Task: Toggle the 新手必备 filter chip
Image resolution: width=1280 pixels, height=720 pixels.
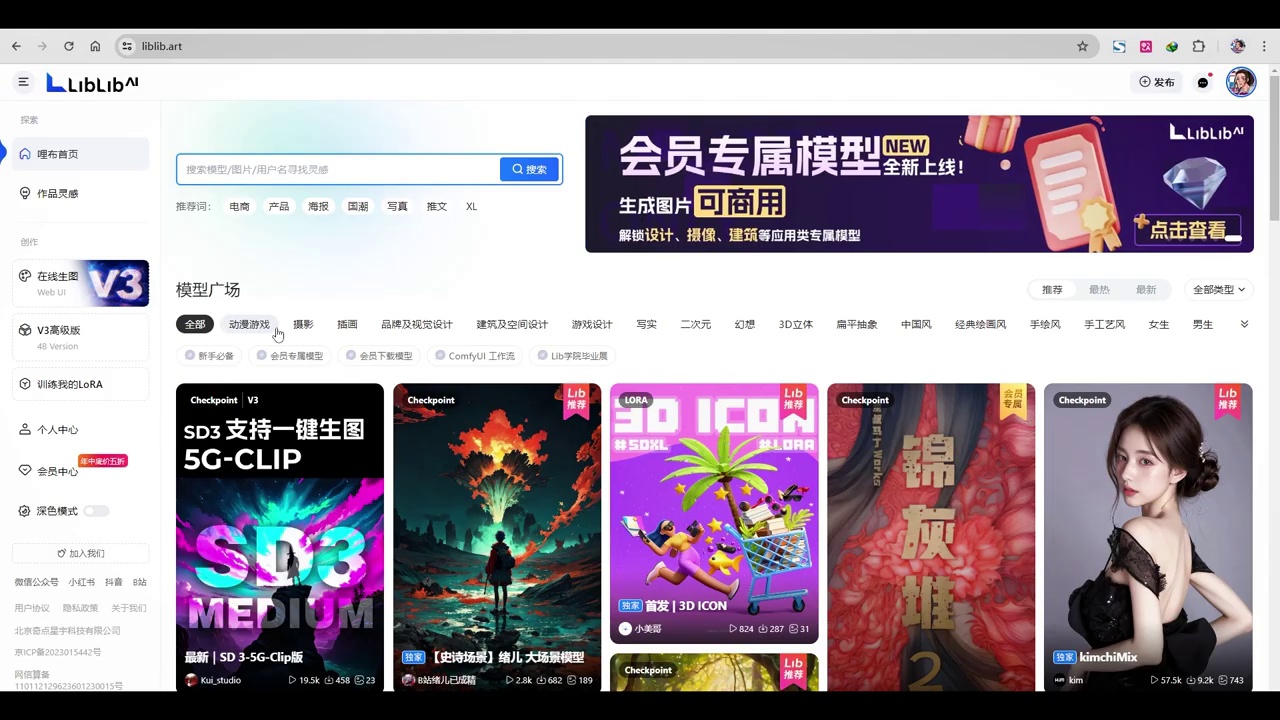Action: pyautogui.click(x=209, y=356)
